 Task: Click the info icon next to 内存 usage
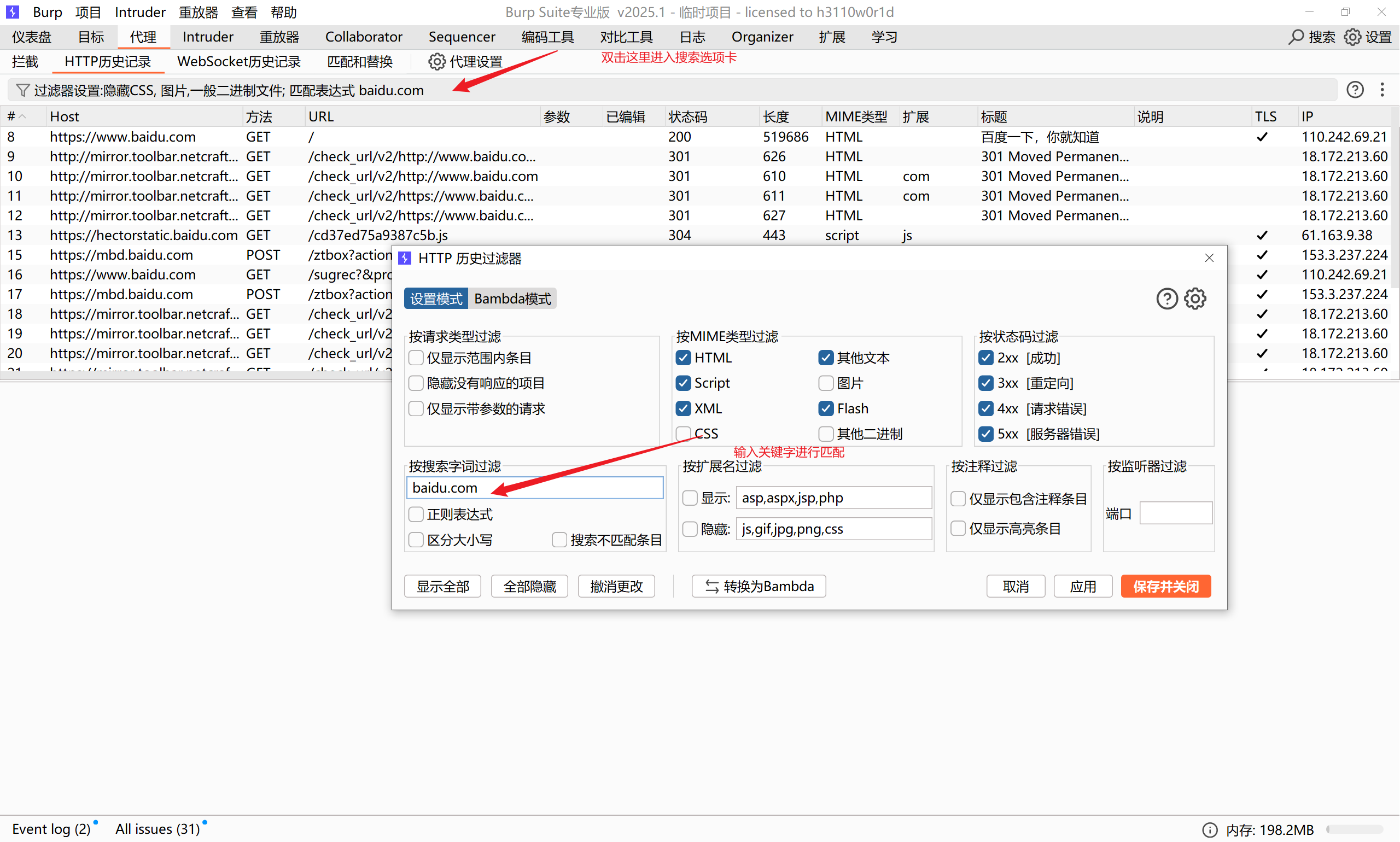pos(1210,829)
